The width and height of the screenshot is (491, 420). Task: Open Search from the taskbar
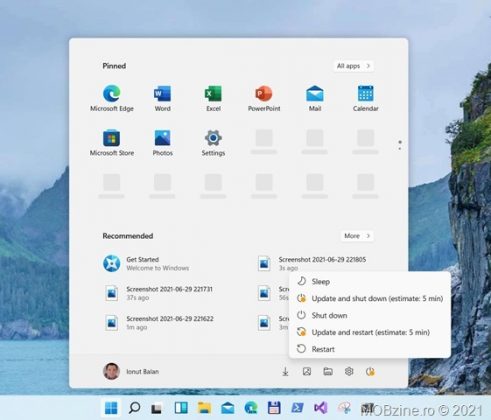coord(134,407)
